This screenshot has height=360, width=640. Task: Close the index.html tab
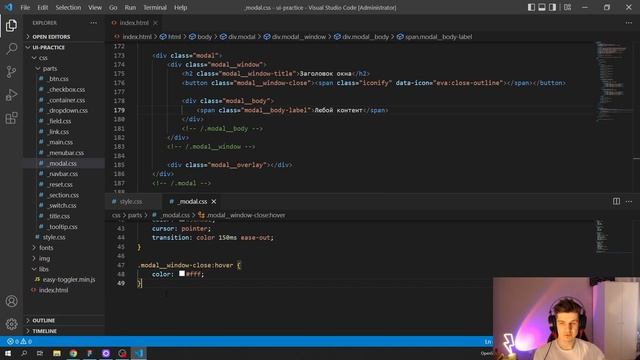(x=156, y=23)
